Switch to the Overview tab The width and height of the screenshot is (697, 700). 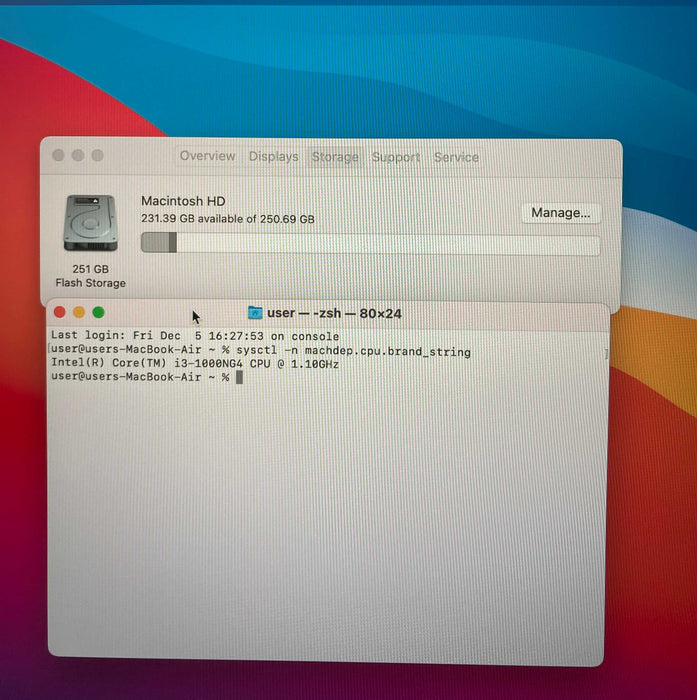[208, 156]
